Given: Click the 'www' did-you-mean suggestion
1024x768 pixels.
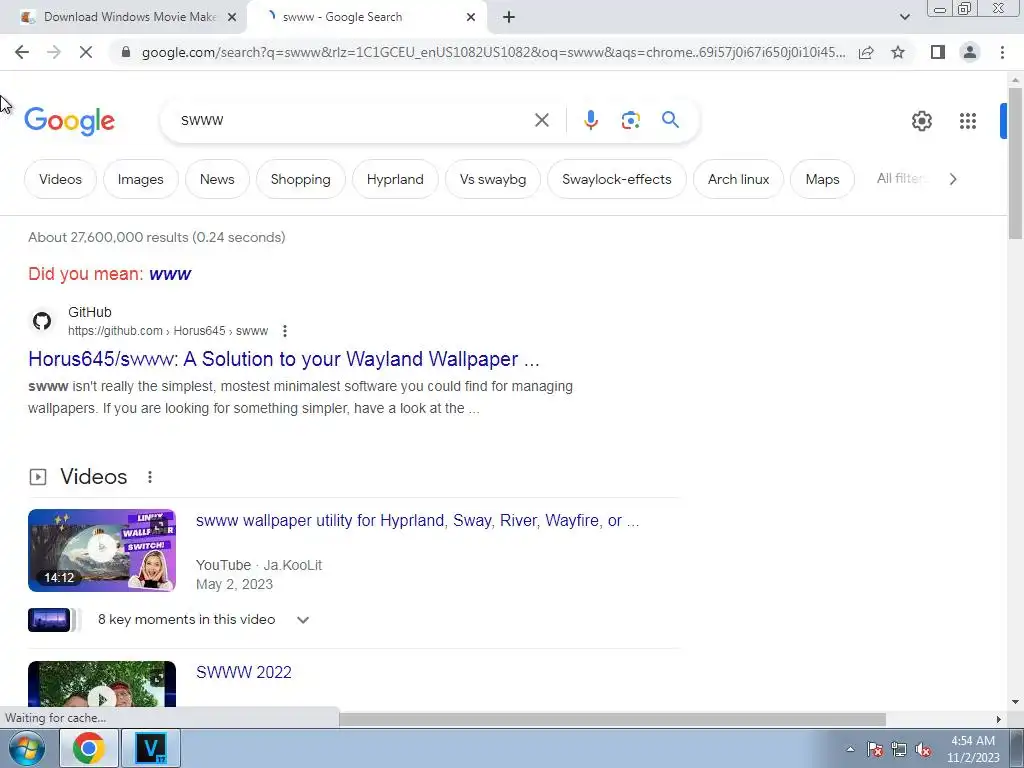Looking at the screenshot, I should click(170, 274).
